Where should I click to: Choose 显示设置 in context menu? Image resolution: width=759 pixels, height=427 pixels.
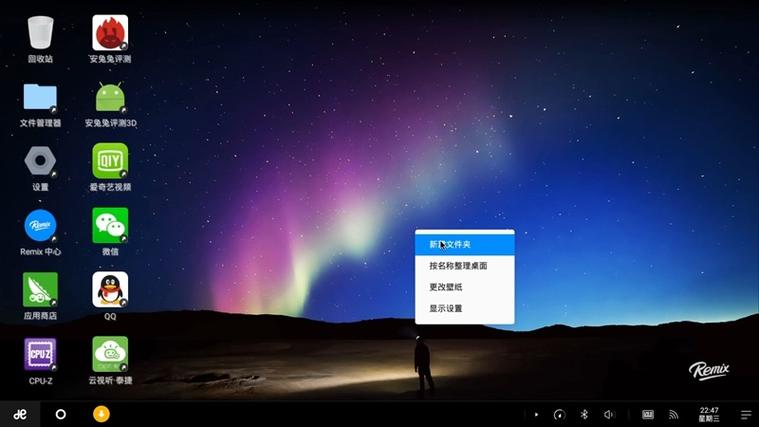click(x=465, y=308)
